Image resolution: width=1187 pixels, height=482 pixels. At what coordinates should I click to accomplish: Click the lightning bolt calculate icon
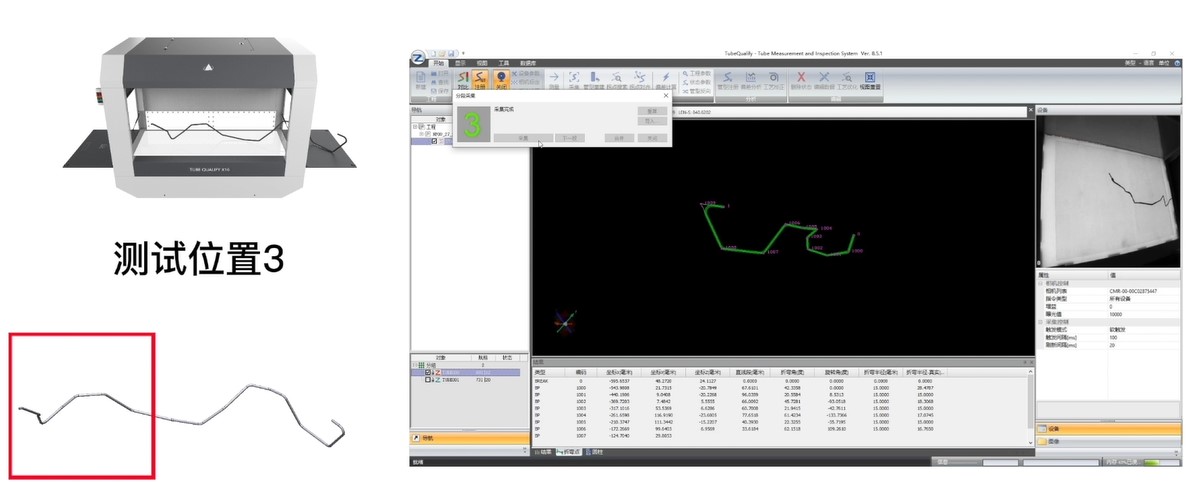[666, 79]
